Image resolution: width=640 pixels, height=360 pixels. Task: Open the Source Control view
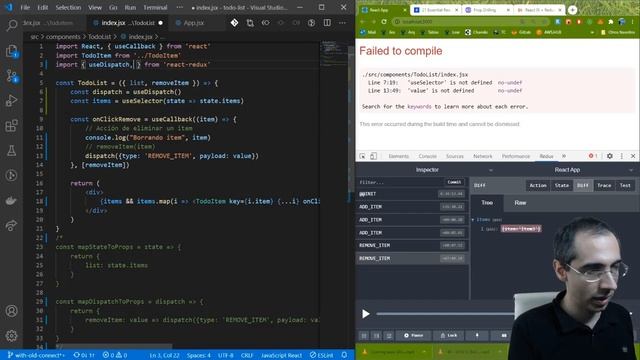[11, 76]
